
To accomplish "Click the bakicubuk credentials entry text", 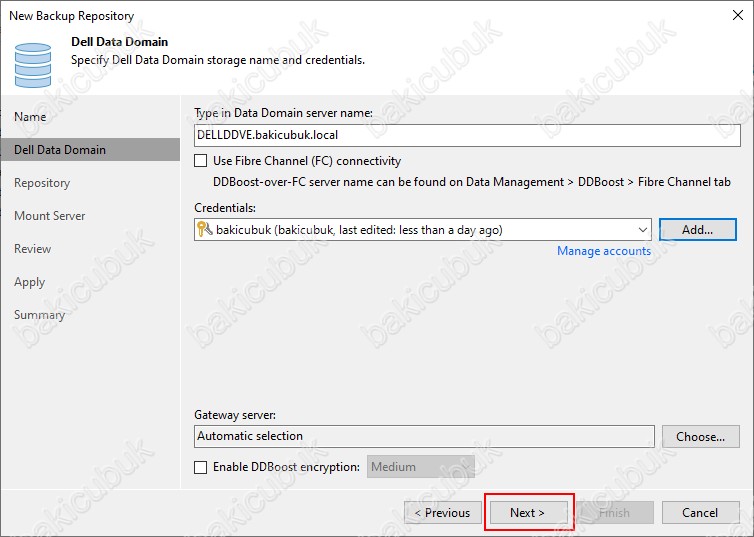I will tap(359, 230).
